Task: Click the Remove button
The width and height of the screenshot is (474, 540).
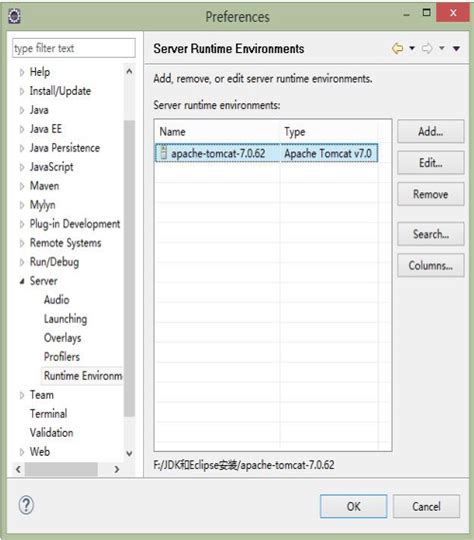Action: click(431, 194)
